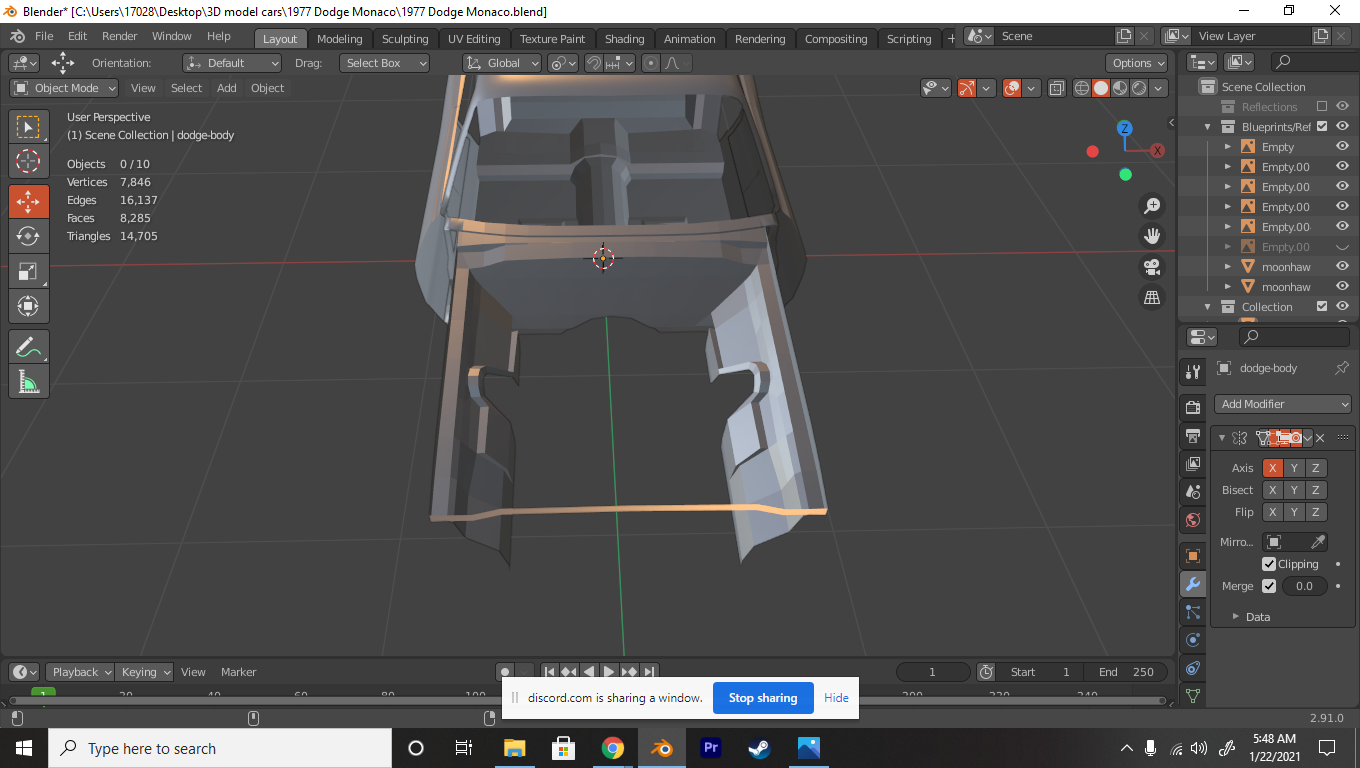Switch to orthographic grid view icon

click(1152, 297)
